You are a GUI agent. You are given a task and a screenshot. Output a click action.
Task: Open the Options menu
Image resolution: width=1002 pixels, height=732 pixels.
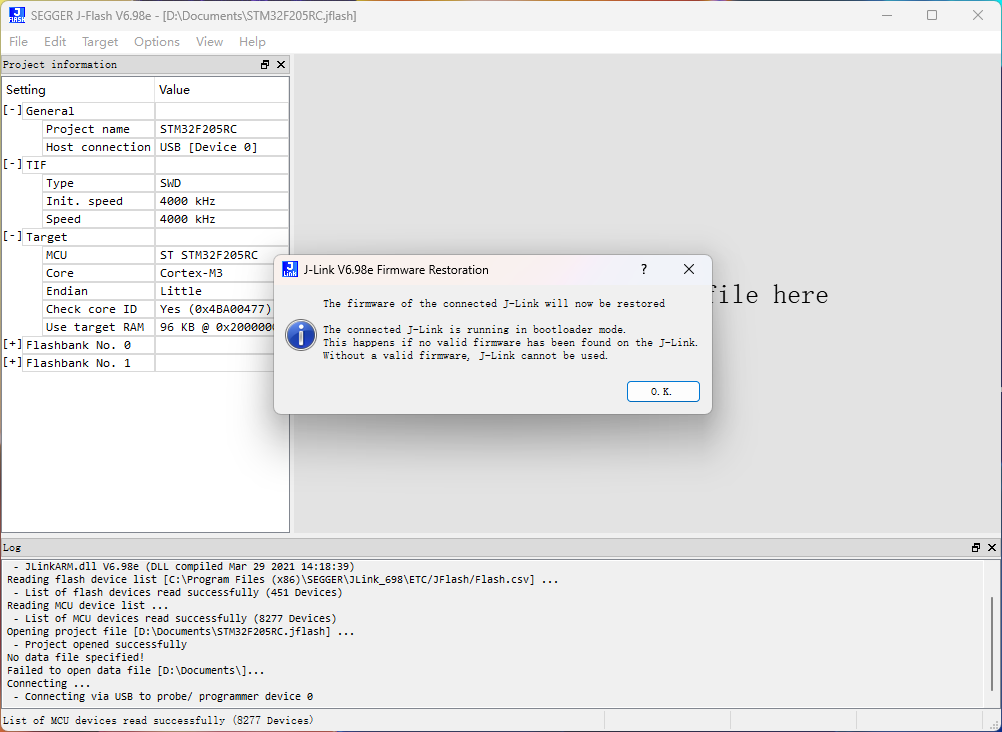click(157, 42)
